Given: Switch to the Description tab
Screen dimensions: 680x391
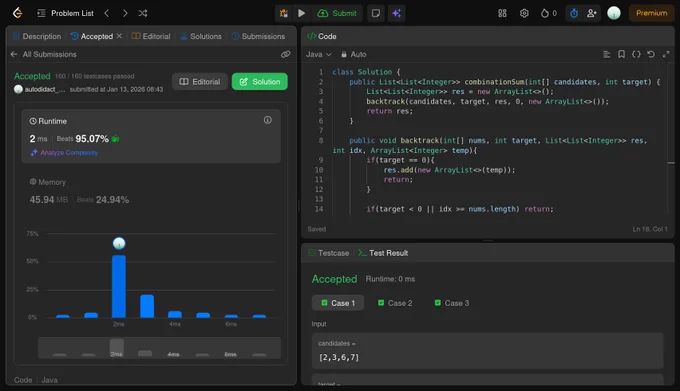Looking at the screenshot, I should pyautogui.click(x=37, y=36).
